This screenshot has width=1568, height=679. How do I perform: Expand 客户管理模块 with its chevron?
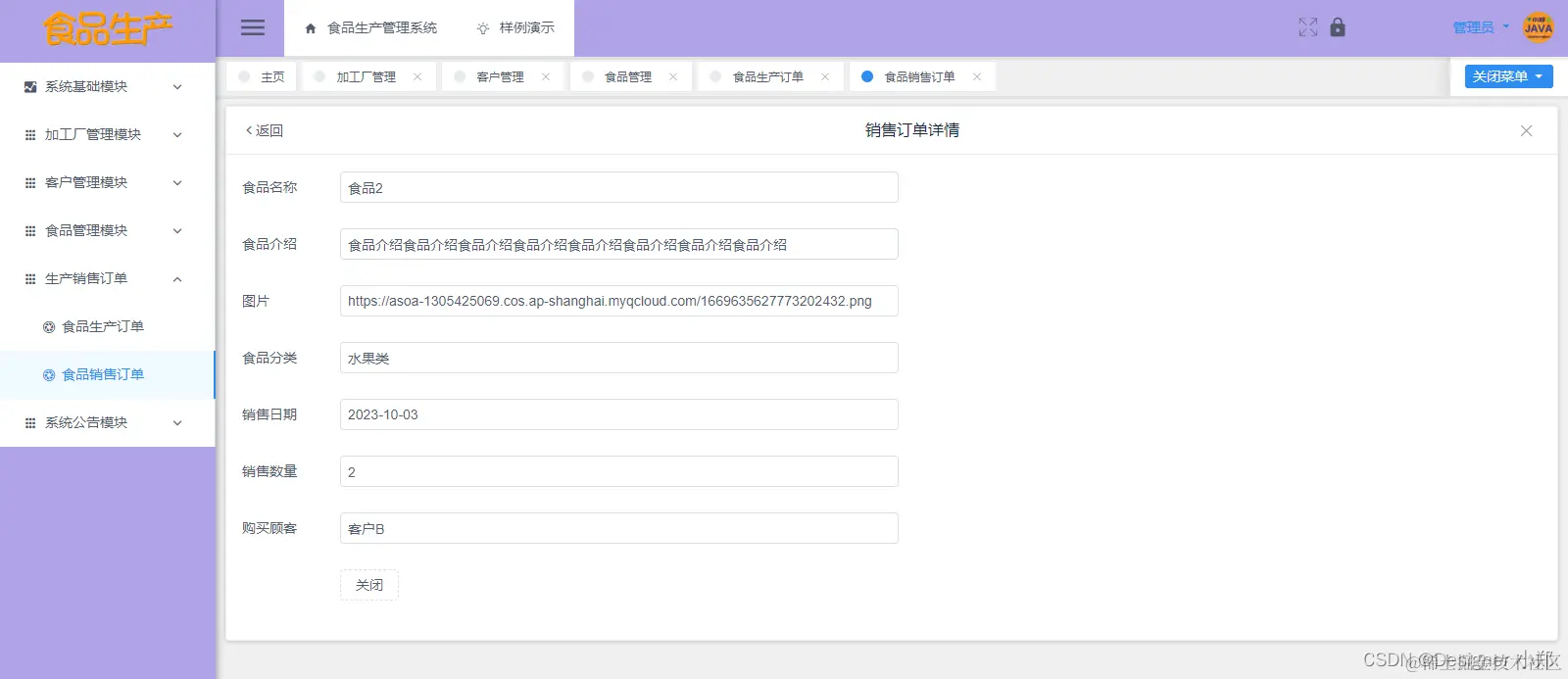pyautogui.click(x=177, y=183)
